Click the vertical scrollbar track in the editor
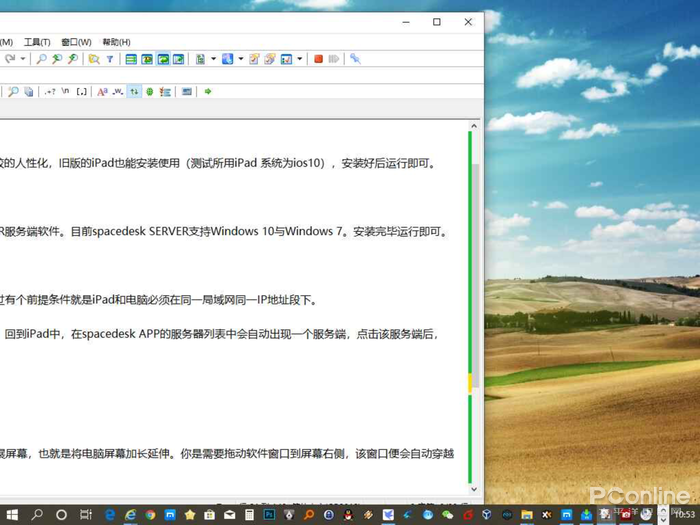Image resolution: width=700 pixels, height=525 pixels. (475, 300)
